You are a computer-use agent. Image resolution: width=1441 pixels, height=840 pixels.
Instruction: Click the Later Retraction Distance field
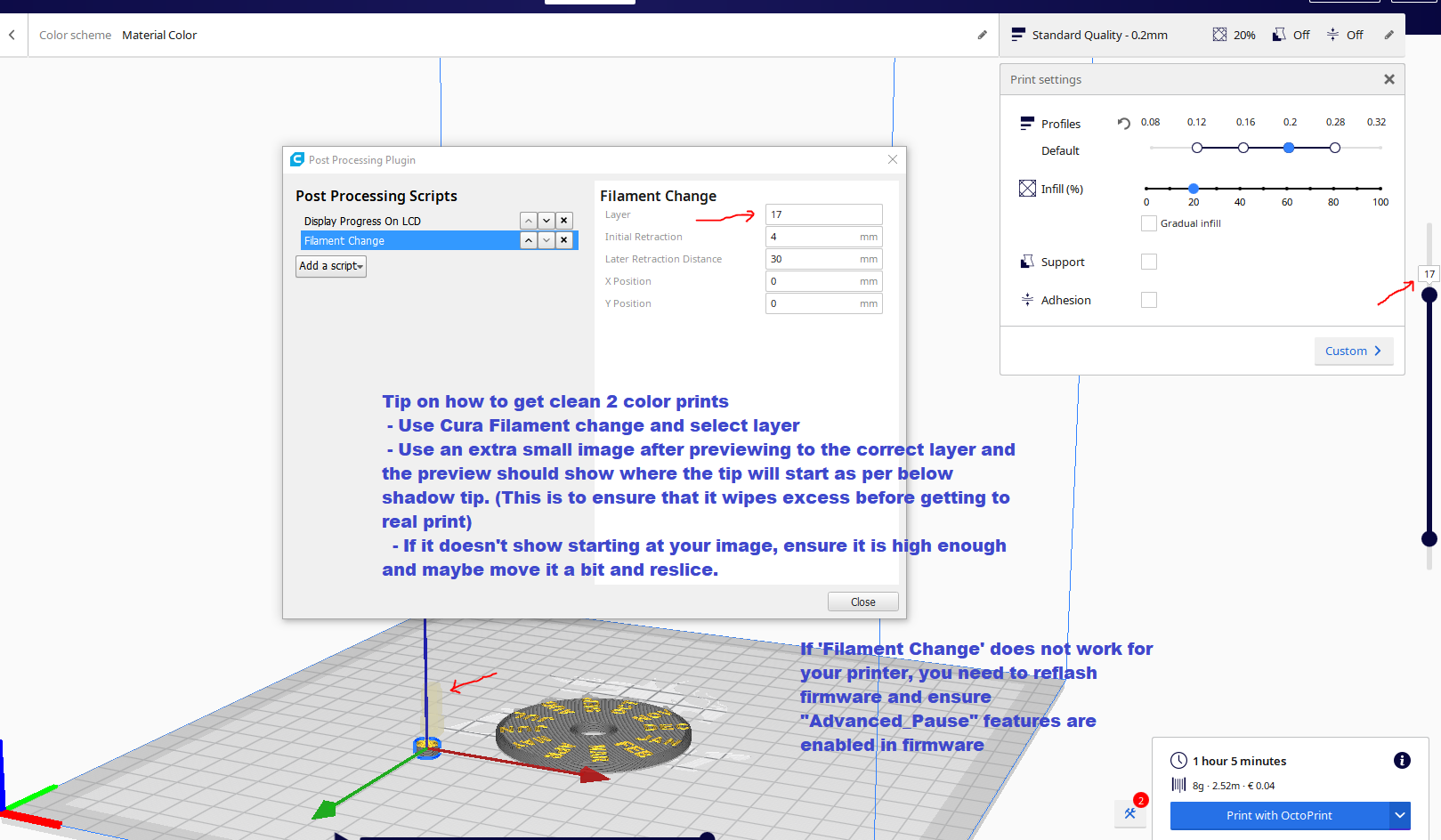click(x=823, y=259)
